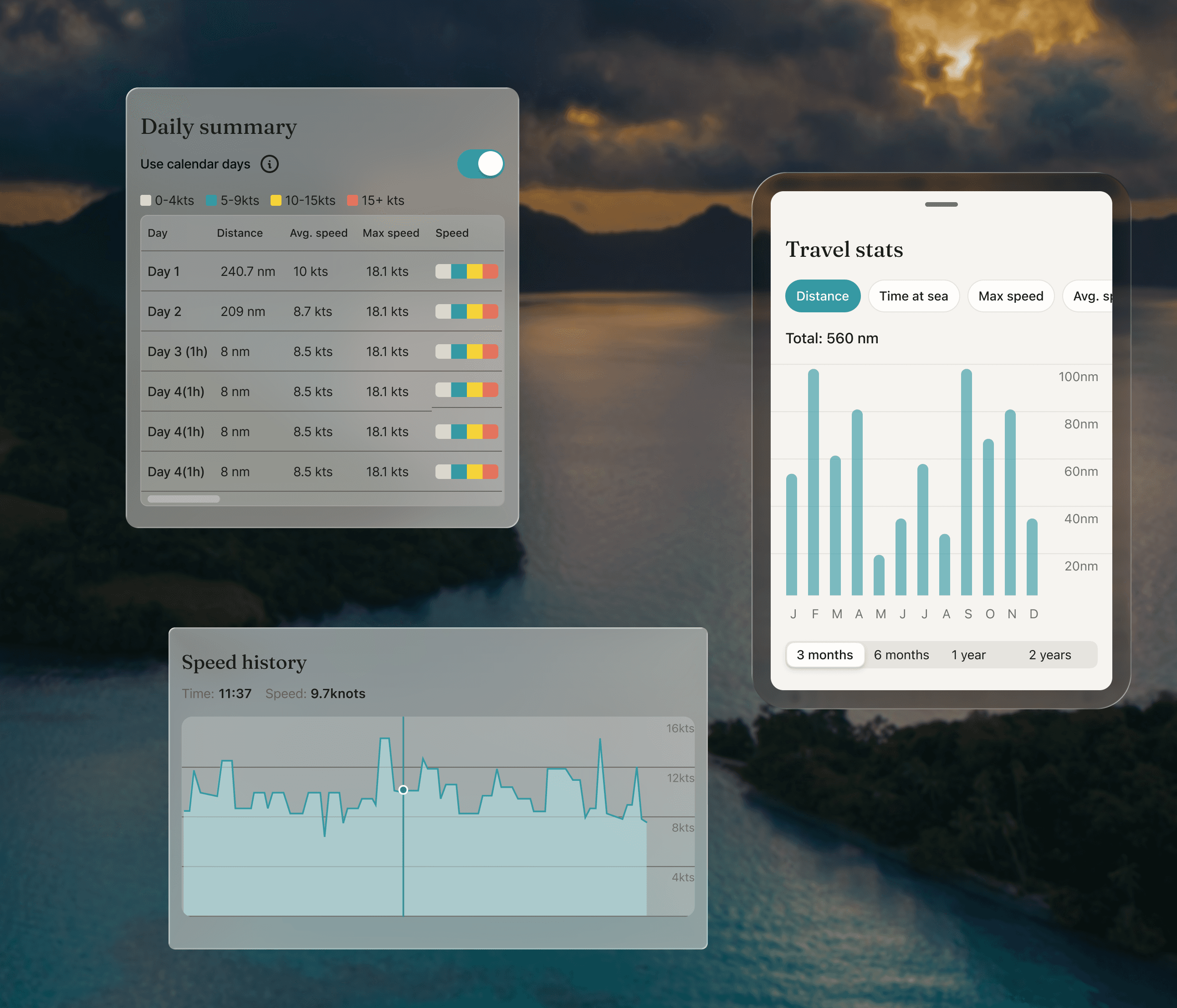
Task: Click the Daily summary horizontal scrollbar
Action: tap(184, 499)
